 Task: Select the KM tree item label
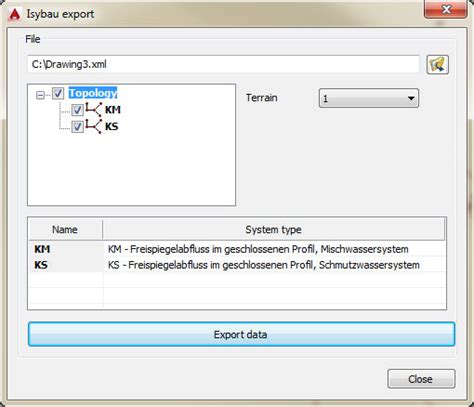113,110
